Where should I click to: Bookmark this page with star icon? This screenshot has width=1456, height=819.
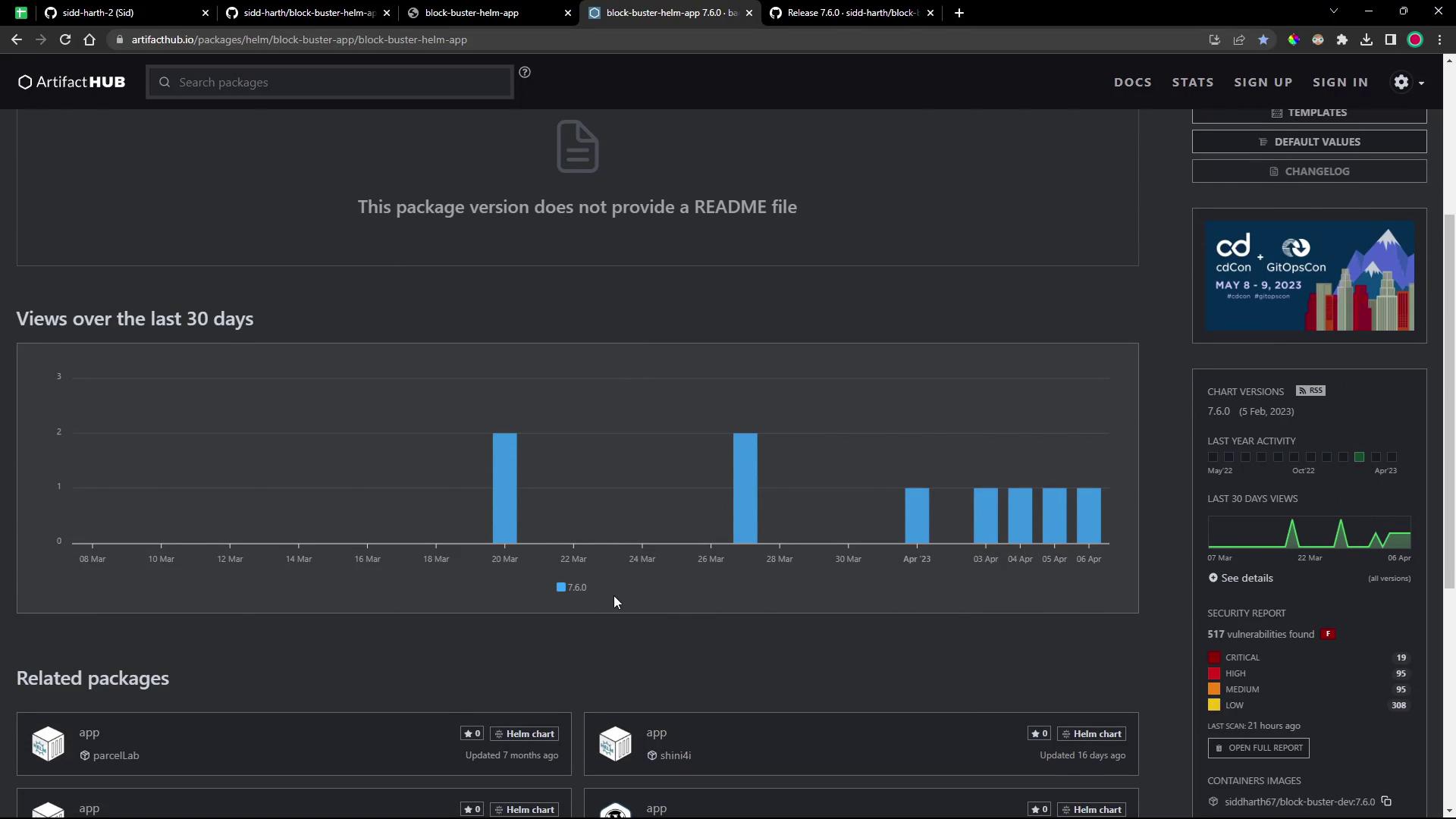coord(1263,39)
